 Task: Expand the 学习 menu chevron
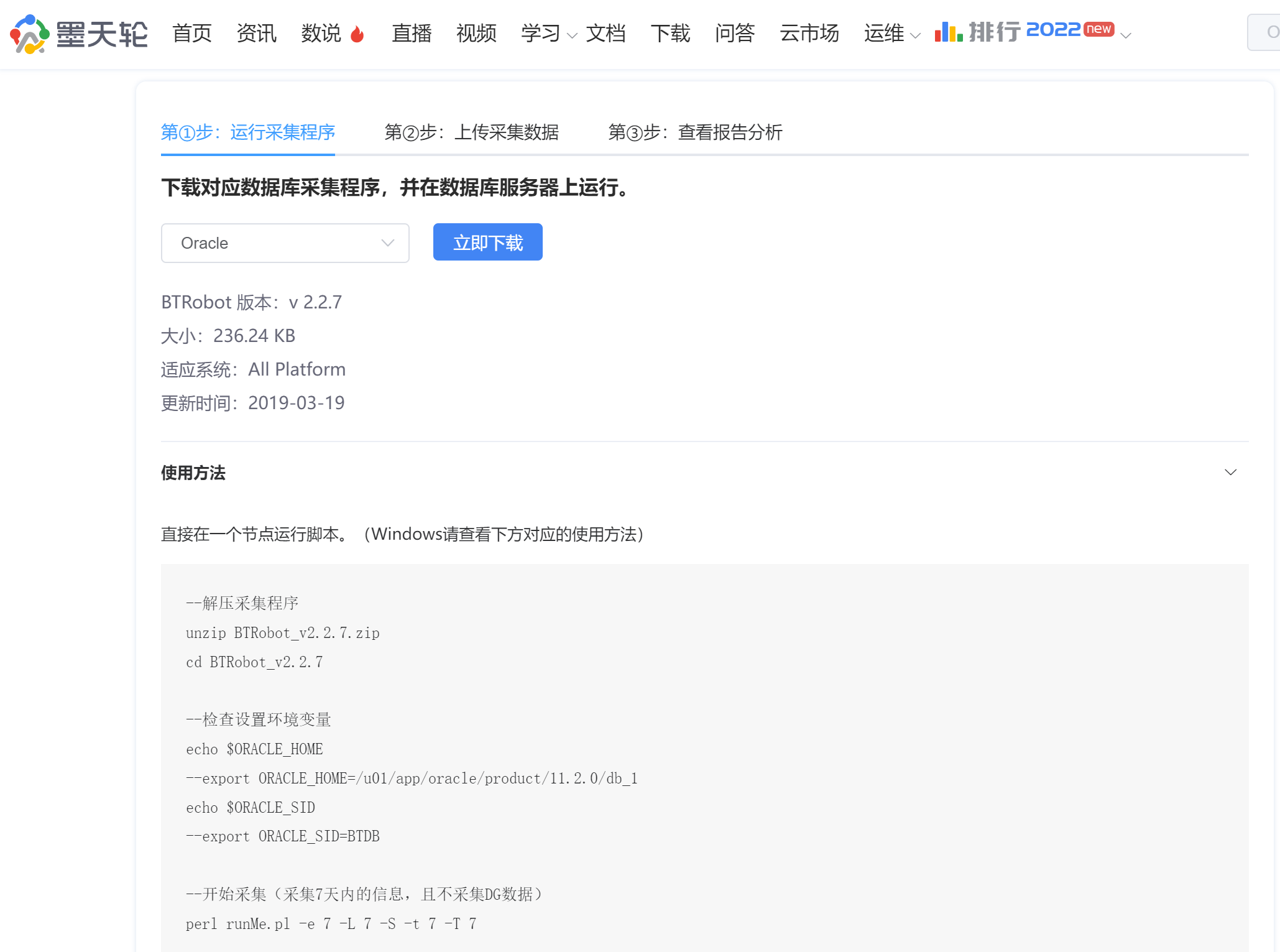573,36
